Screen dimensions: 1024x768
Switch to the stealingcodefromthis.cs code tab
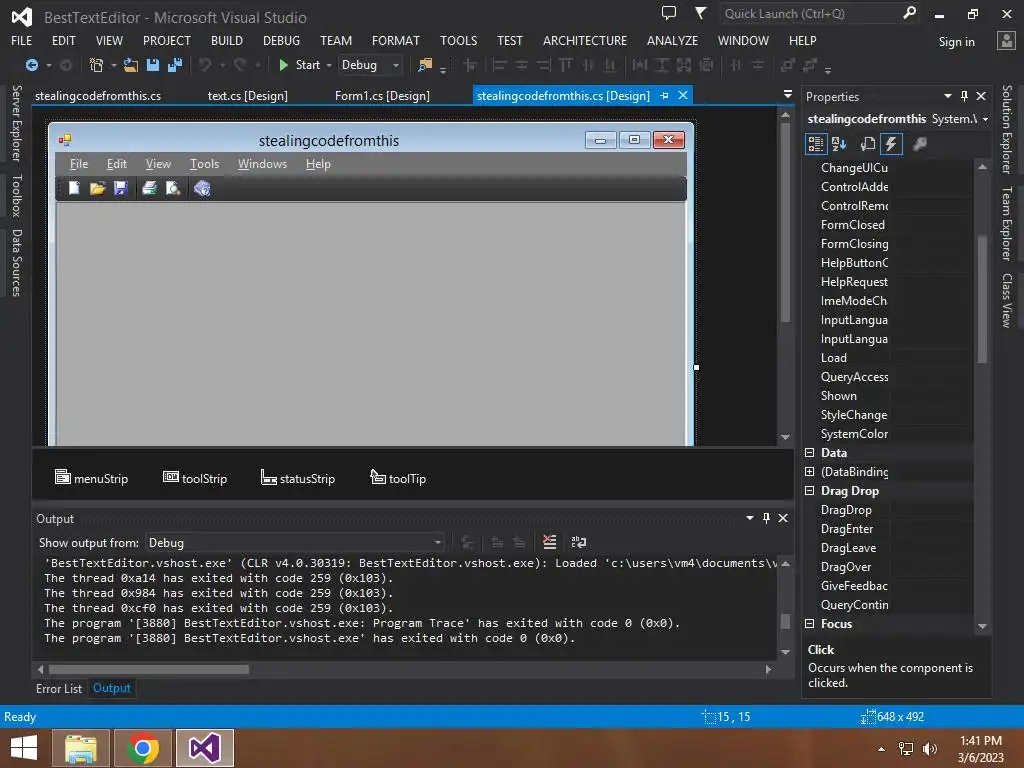pyautogui.click(x=98, y=96)
